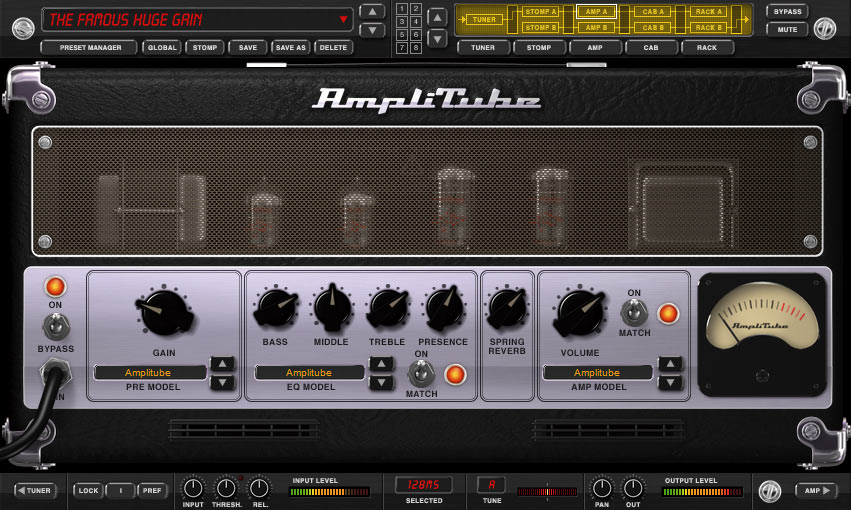Image resolution: width=851 pixels, height=510 pixels.
Task: Select preset slot 3
Action: click(x=402, y=22)
